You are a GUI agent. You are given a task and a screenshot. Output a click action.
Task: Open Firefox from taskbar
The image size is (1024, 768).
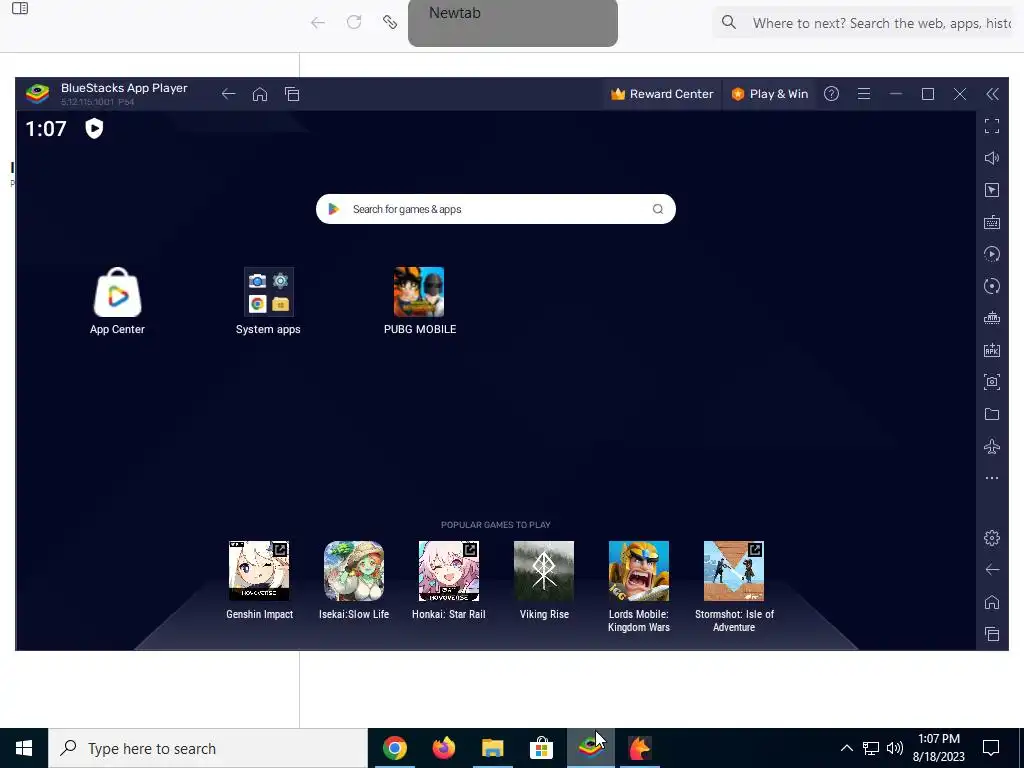click(x=444, y=748)
